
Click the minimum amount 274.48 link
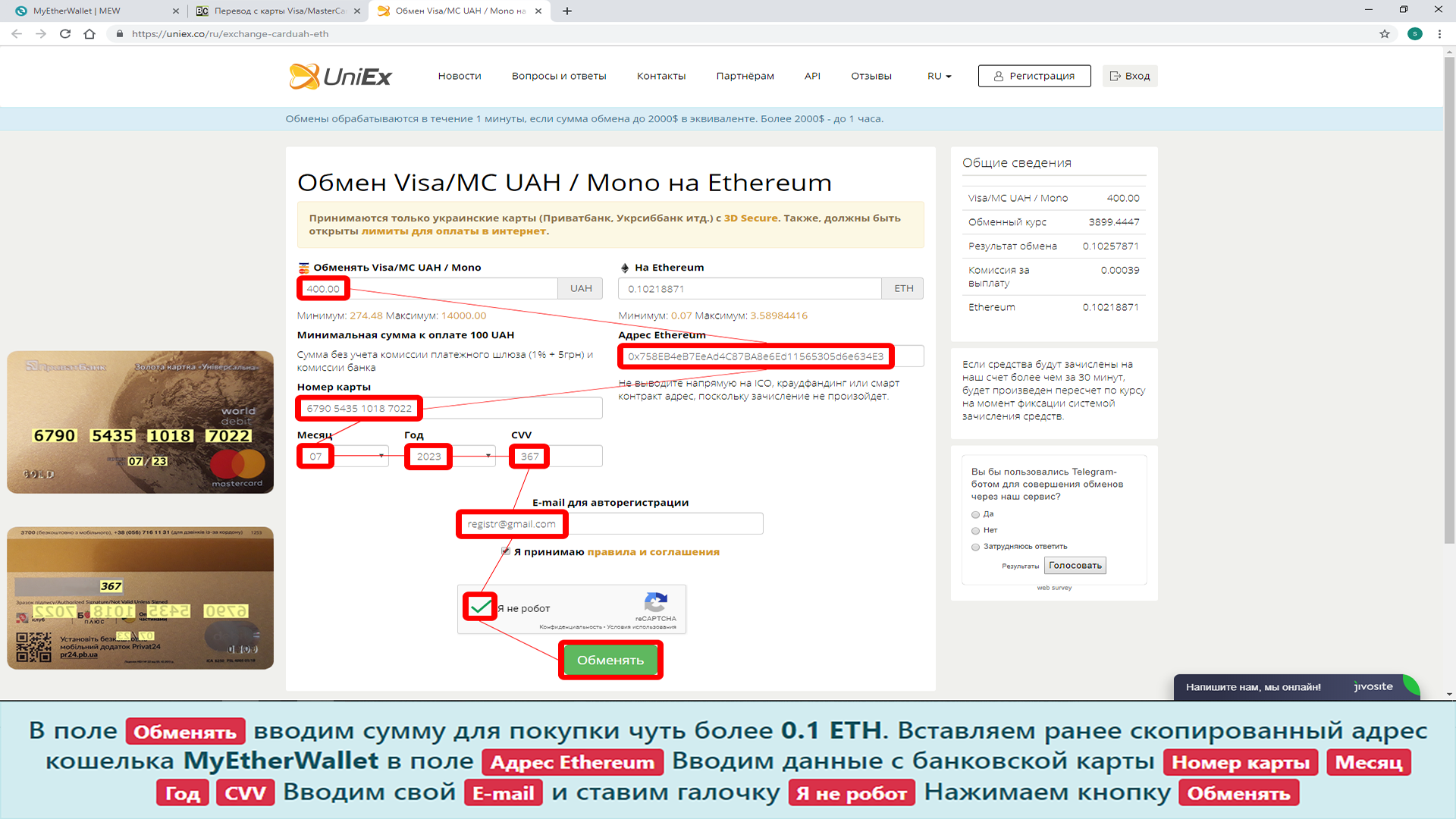[x=366, y=316]
